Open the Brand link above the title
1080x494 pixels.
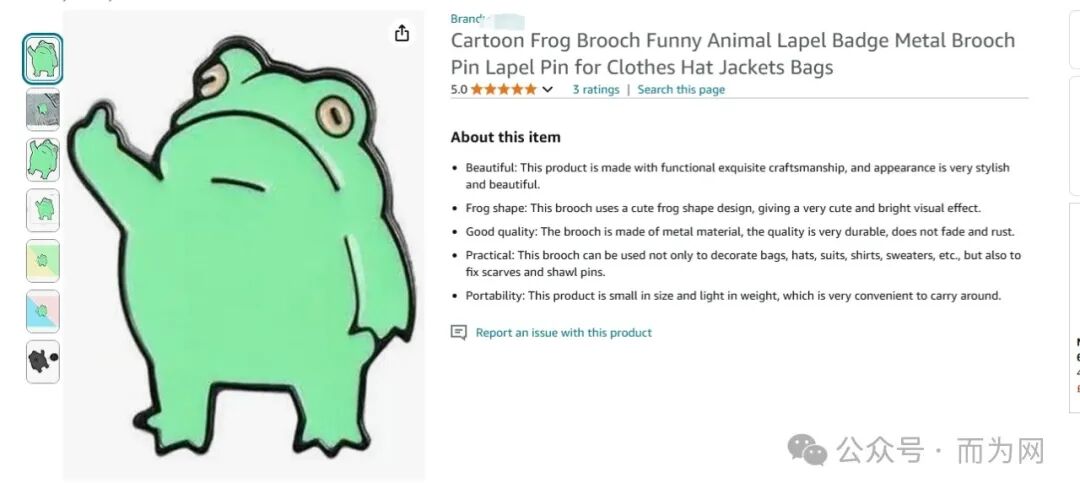click(468, 19)
